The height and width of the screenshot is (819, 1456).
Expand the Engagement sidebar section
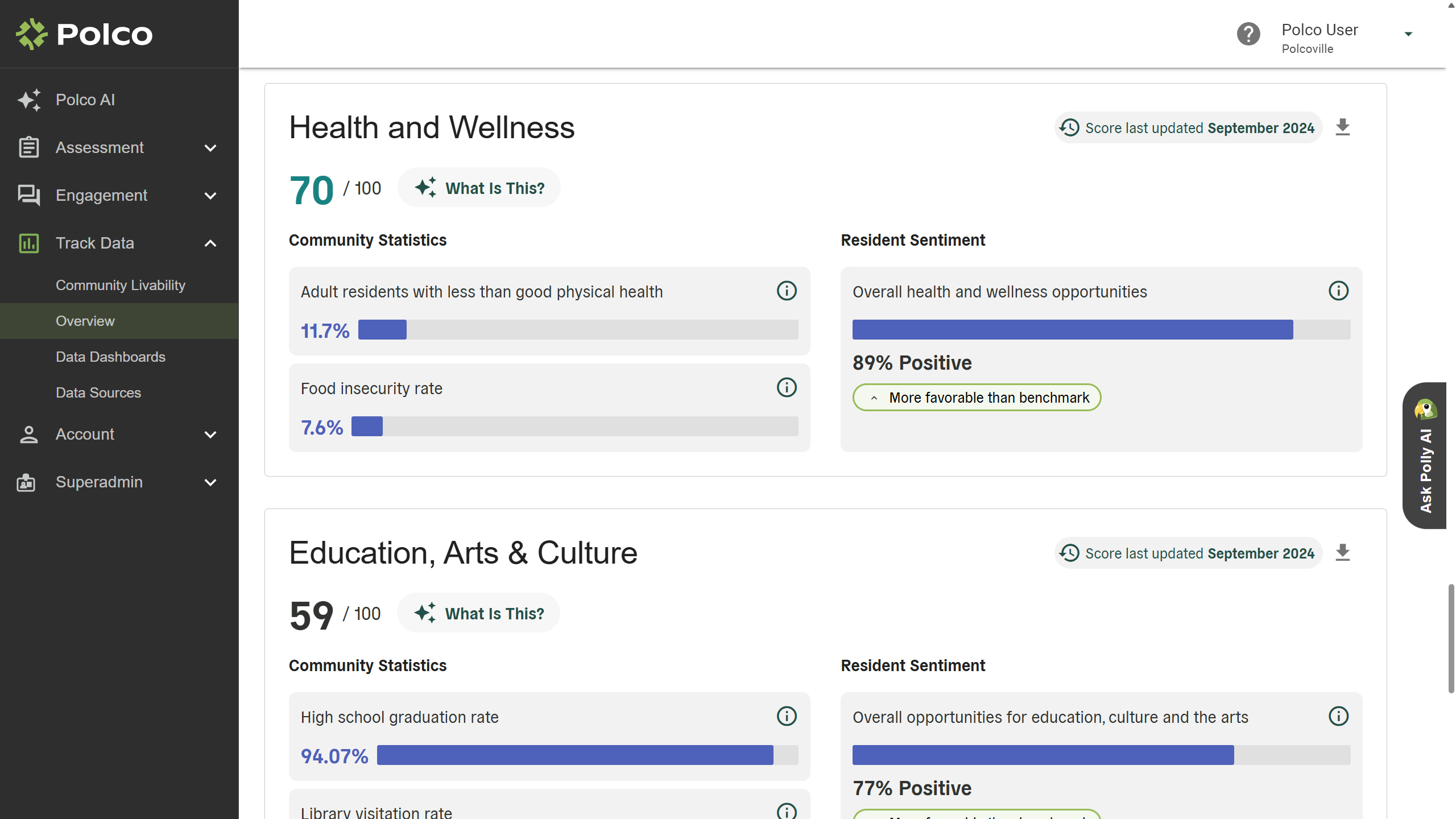pyautogui.click(x=210, y=196)
